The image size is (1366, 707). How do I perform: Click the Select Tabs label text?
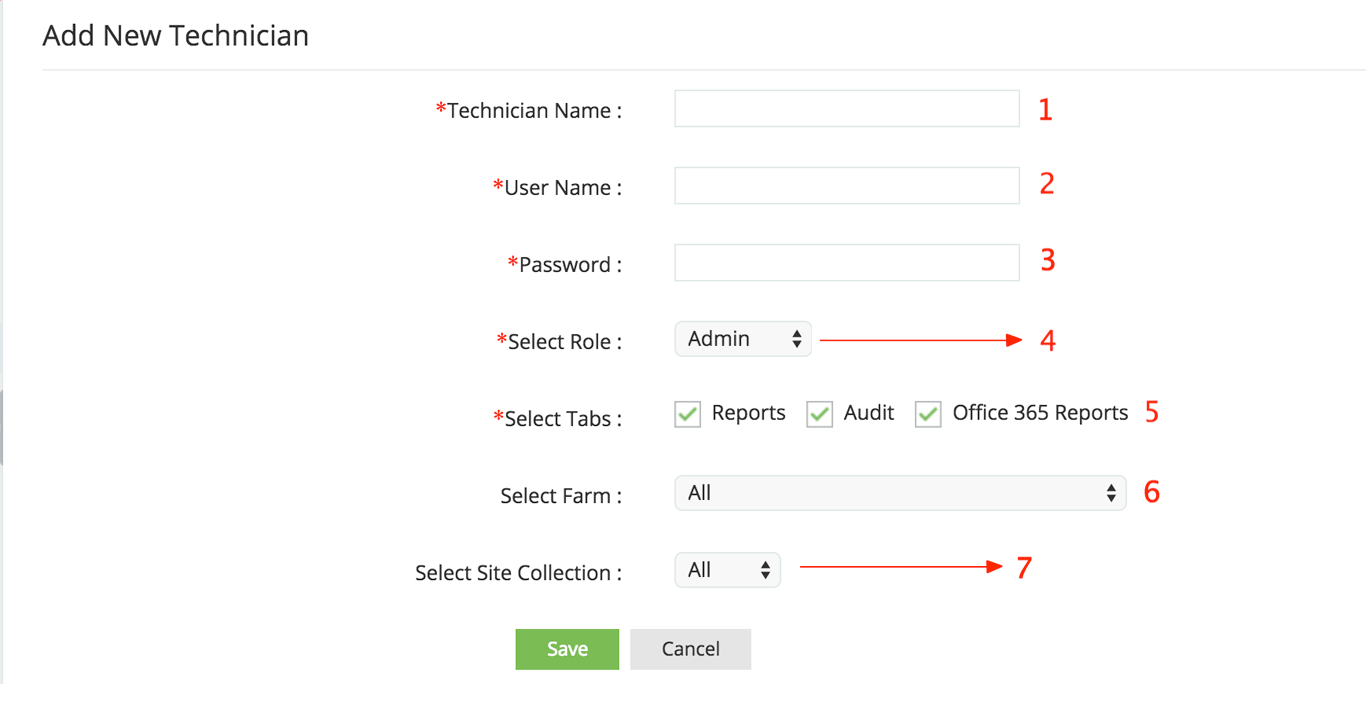(x=562, y=419)
